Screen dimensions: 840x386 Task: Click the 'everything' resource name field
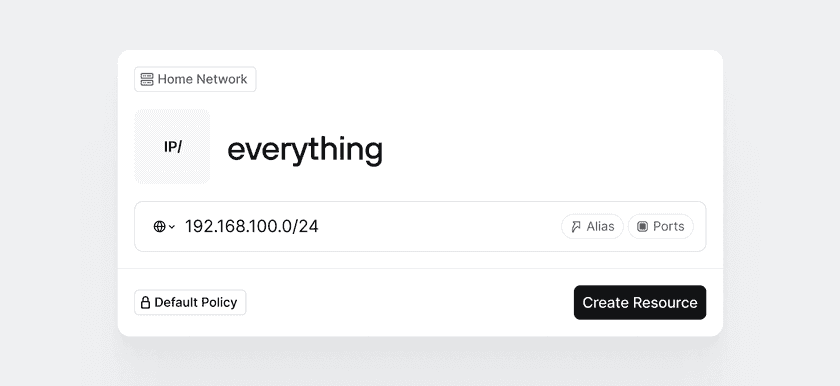(x=305, y=150)
